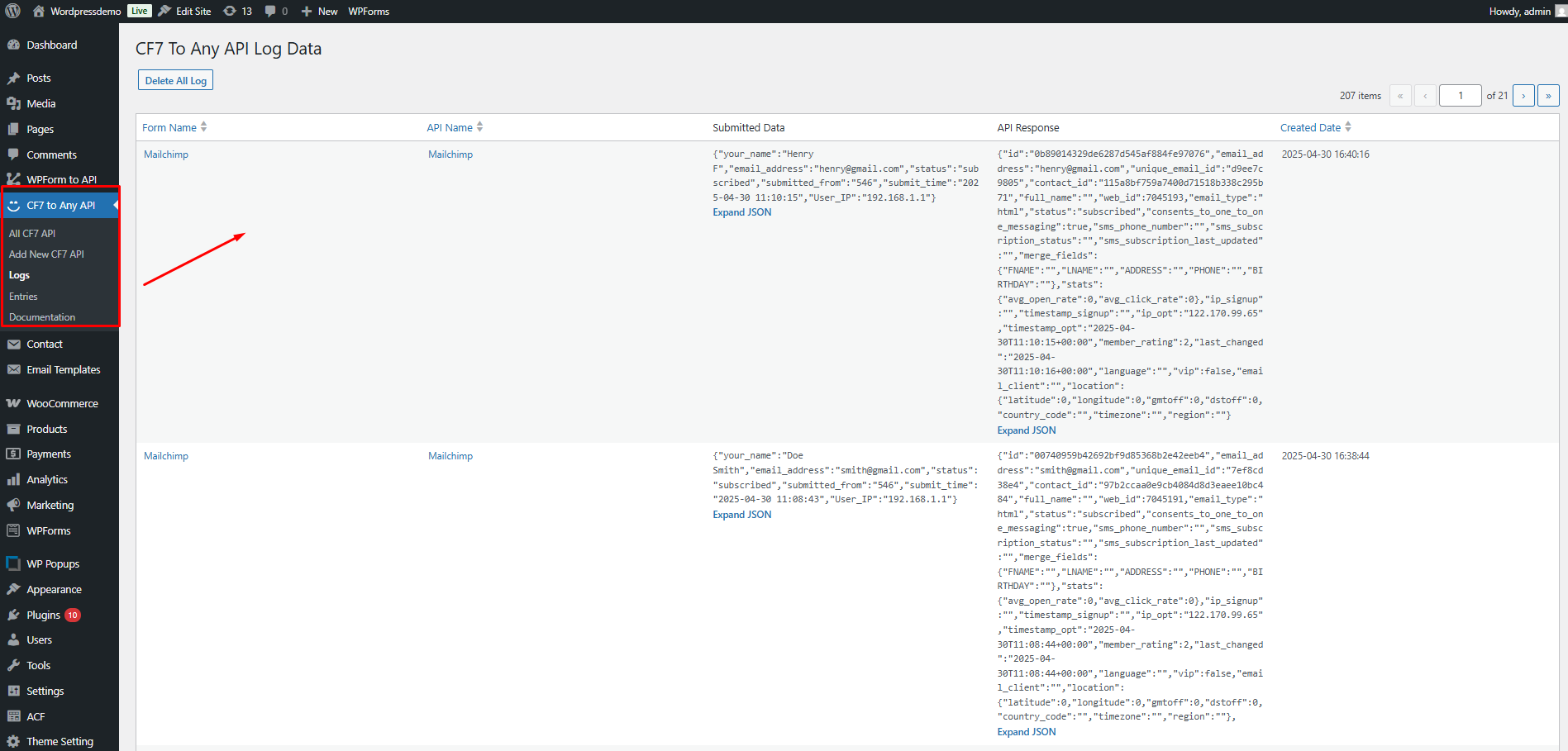Image resolution: width=1568 pixels, height=751 pixels.
Task: Click the Plugins update count badge 10
Action: 73,615
